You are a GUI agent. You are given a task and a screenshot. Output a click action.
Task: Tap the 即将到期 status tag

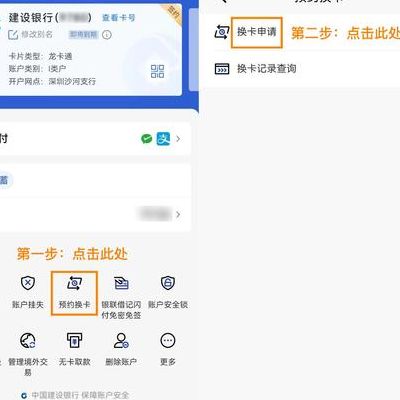(83, 34)
